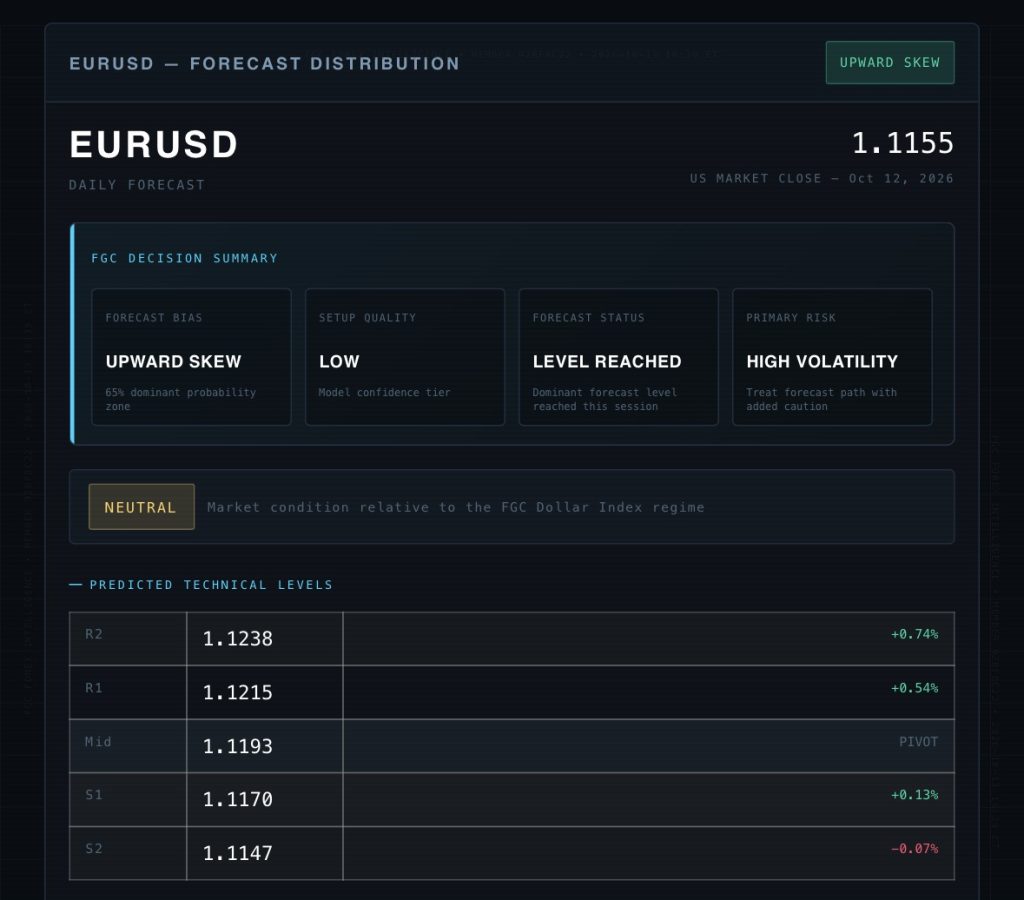
Task: Click the 1.1155 closing price
Action: [903, 143]
